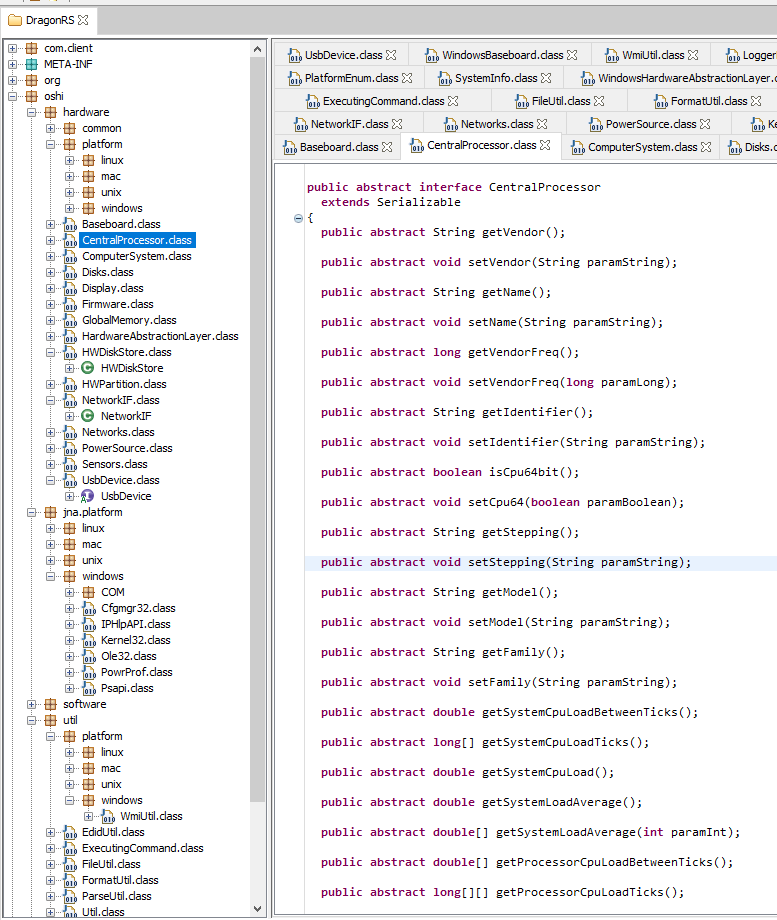Expand the common package node
This screenshot has height=920, width=777.
point(50,128)
